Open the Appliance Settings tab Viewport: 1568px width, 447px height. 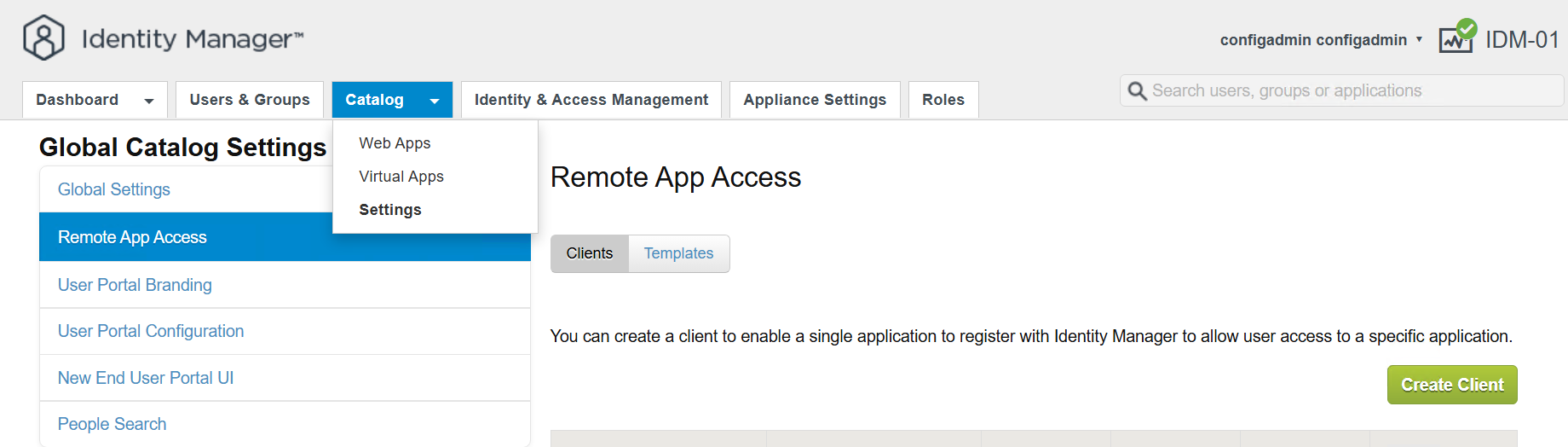point(814,100)
